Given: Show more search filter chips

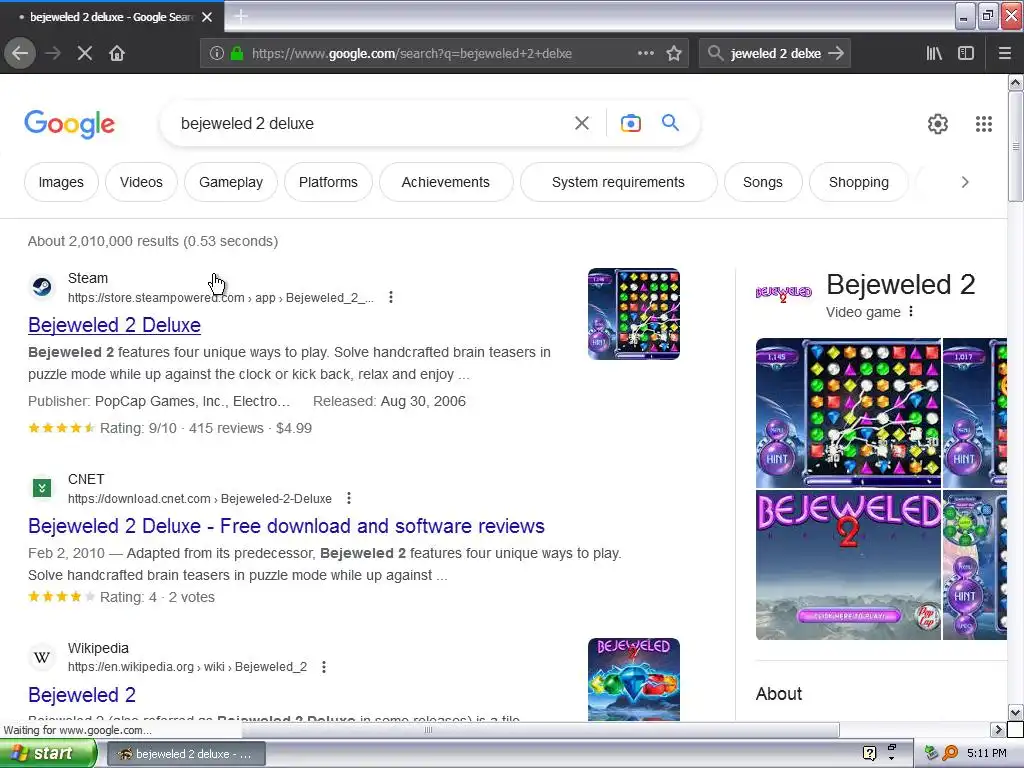Looking at the screenshot, I should coord(965,182).
